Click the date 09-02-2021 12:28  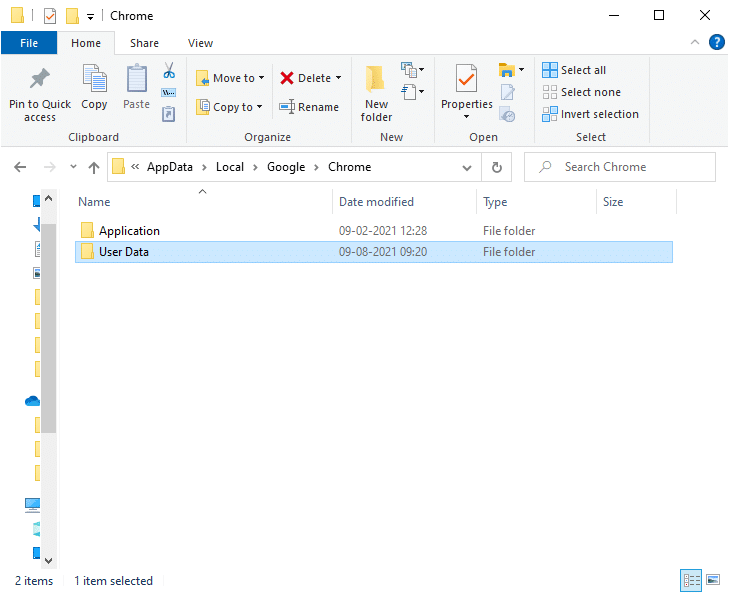(383, 231)
